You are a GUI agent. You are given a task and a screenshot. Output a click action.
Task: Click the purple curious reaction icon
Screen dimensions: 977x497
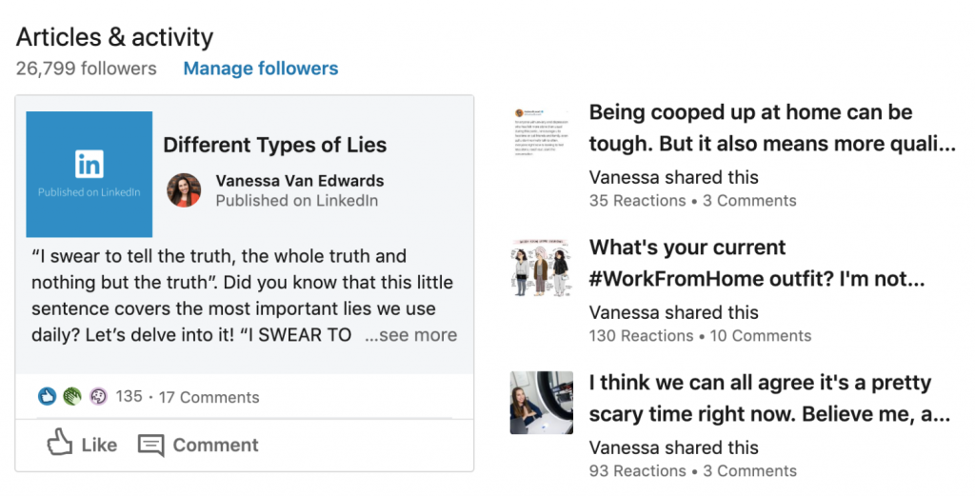[x=98, y=396]
